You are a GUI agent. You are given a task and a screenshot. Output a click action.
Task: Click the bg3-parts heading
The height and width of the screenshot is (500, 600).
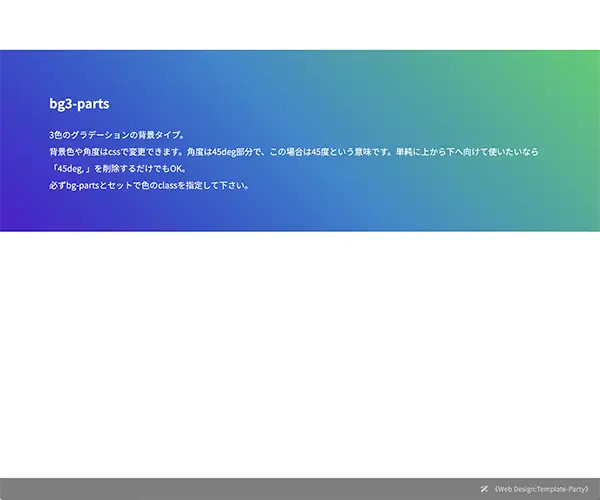coord(79,103)
